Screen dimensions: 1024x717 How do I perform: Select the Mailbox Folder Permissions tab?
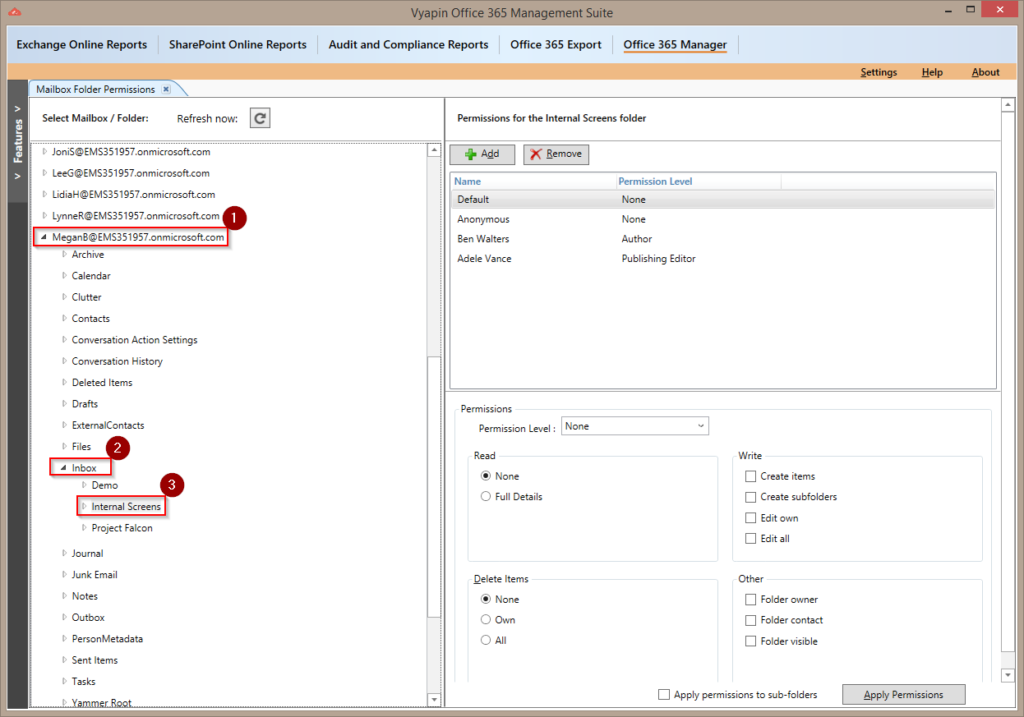pos(95,89)
